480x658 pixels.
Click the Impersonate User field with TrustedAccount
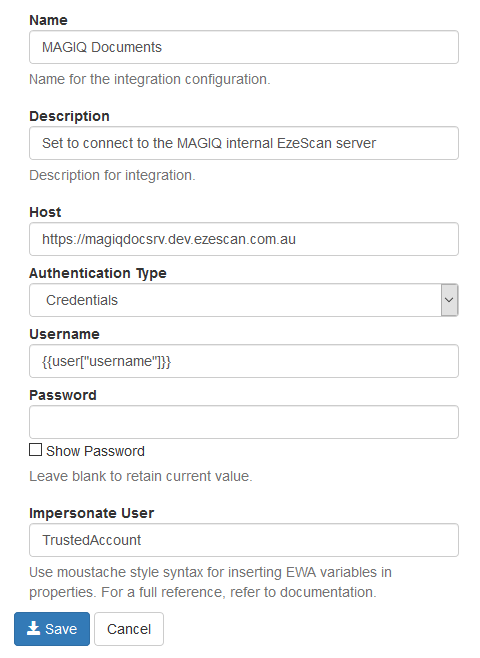tap(244, 540)
